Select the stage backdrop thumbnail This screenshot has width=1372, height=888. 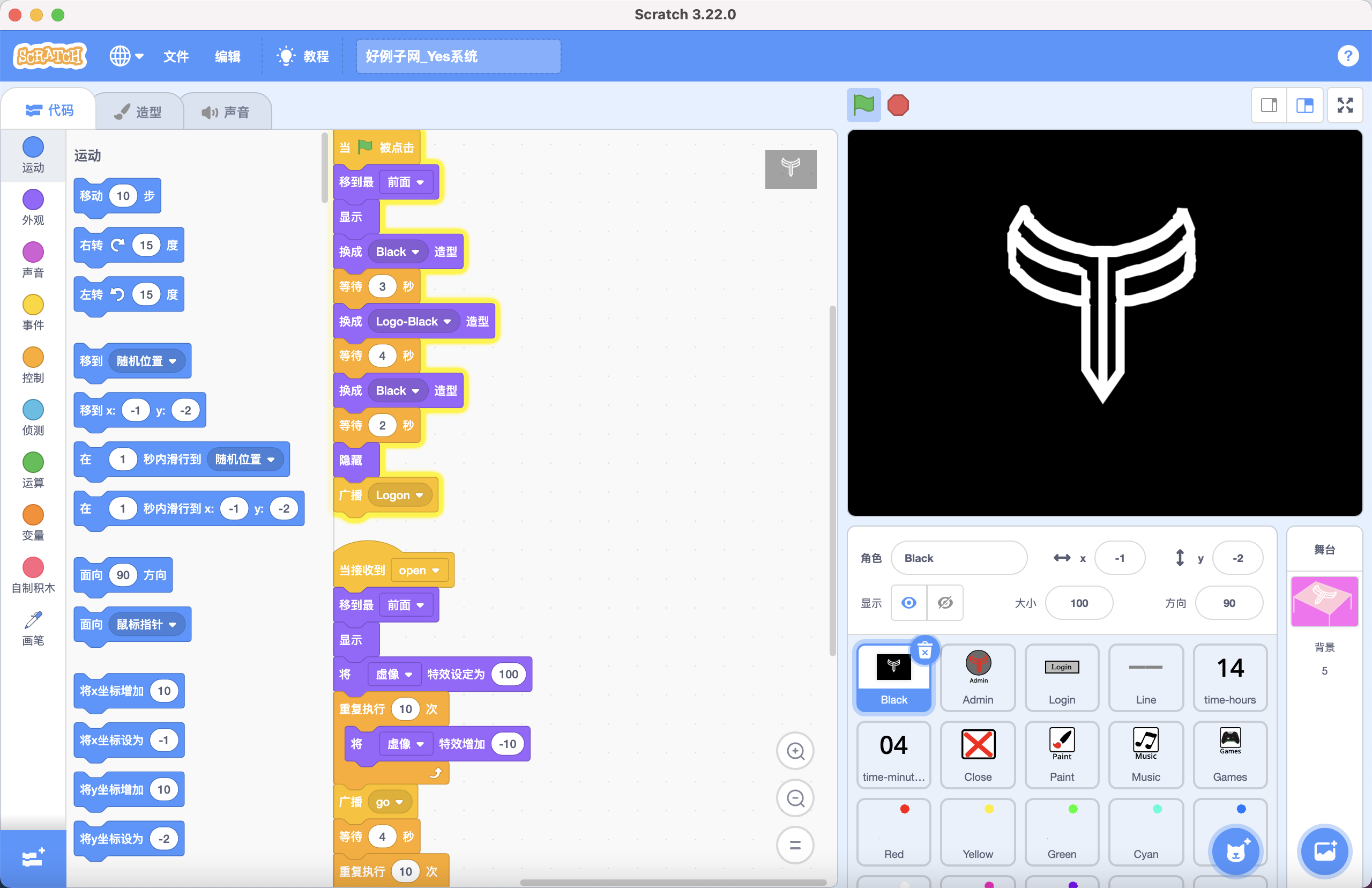(x=1324, y=601)
